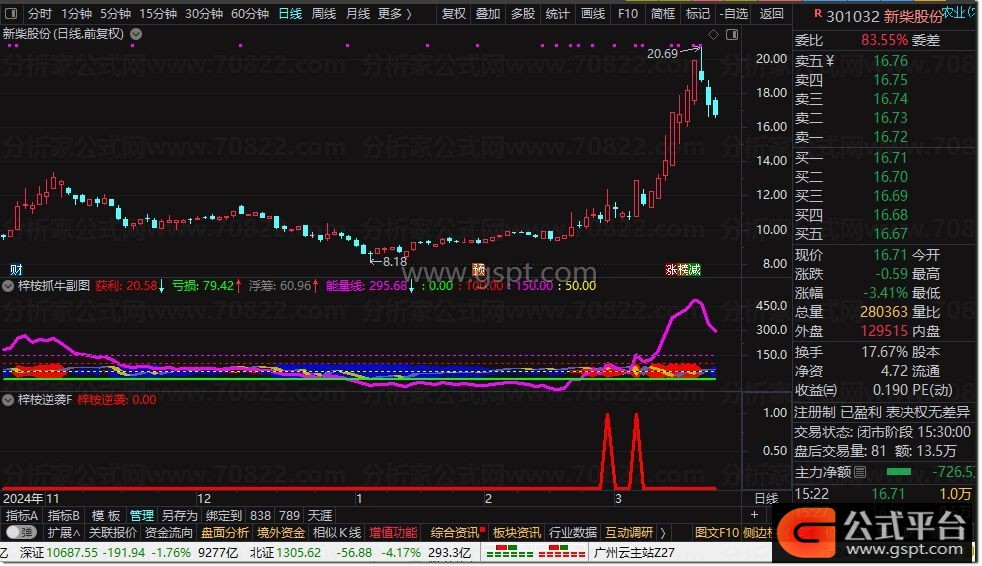This screenshot has width=982, height=566.
Task: Click the 多股 multi-stock button
Action: pyautogui.click(x=523, y=13)
